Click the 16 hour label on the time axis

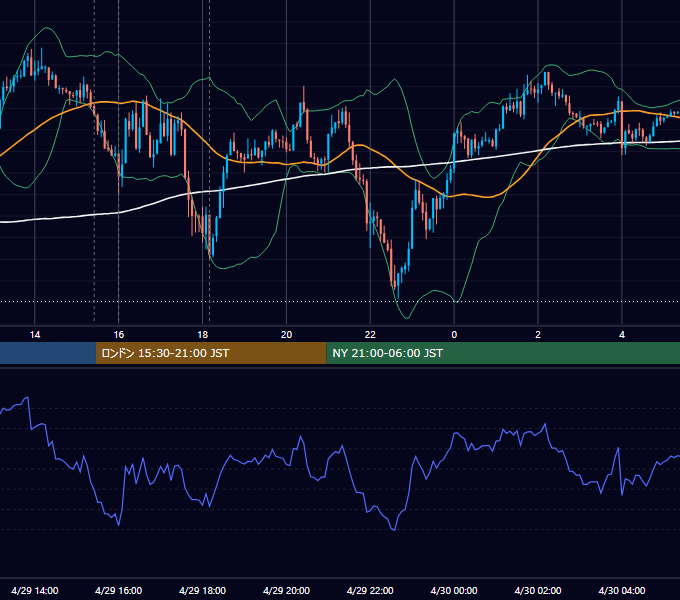118,335
